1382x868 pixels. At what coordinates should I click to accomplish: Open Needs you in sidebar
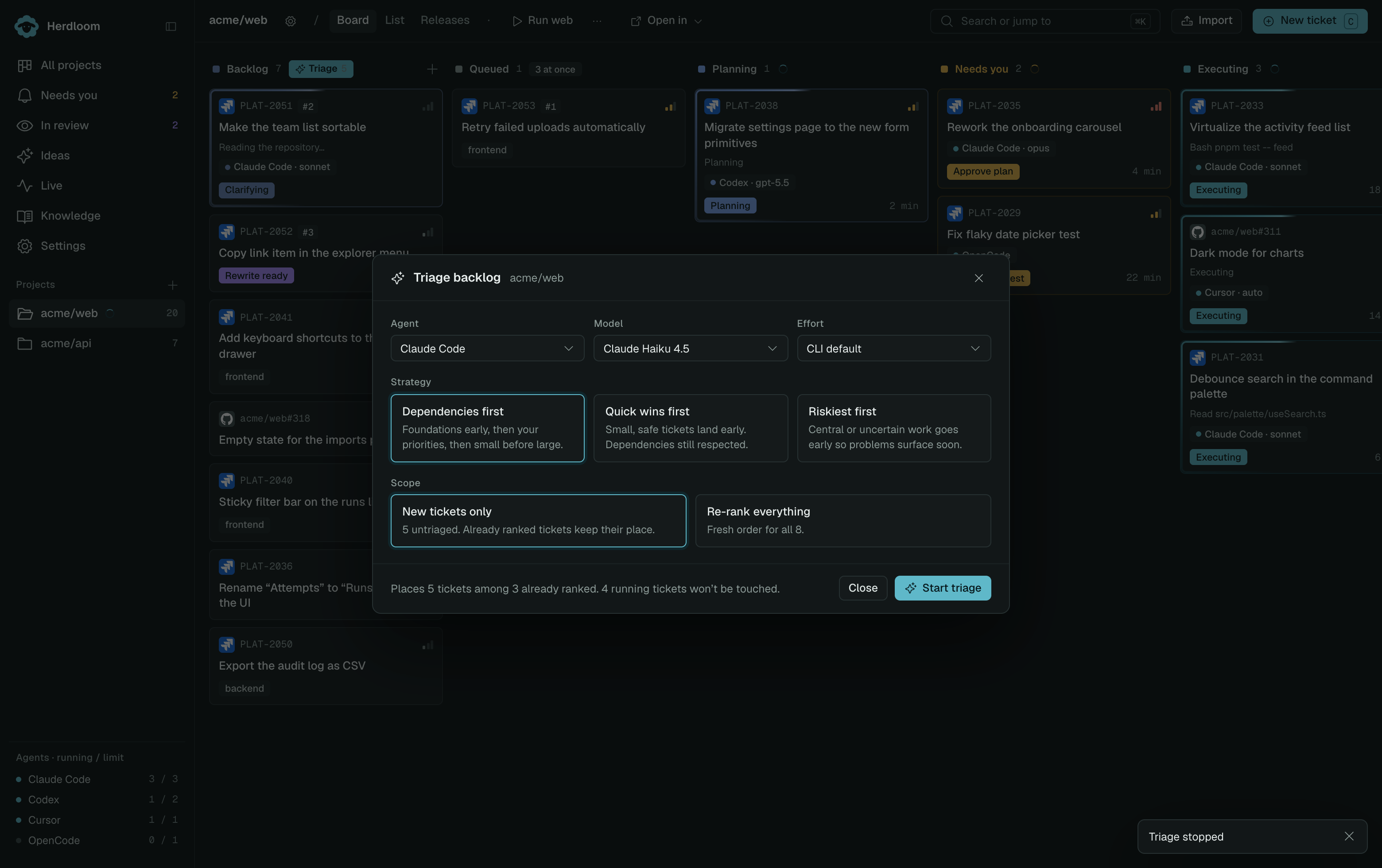pos(97,95)
